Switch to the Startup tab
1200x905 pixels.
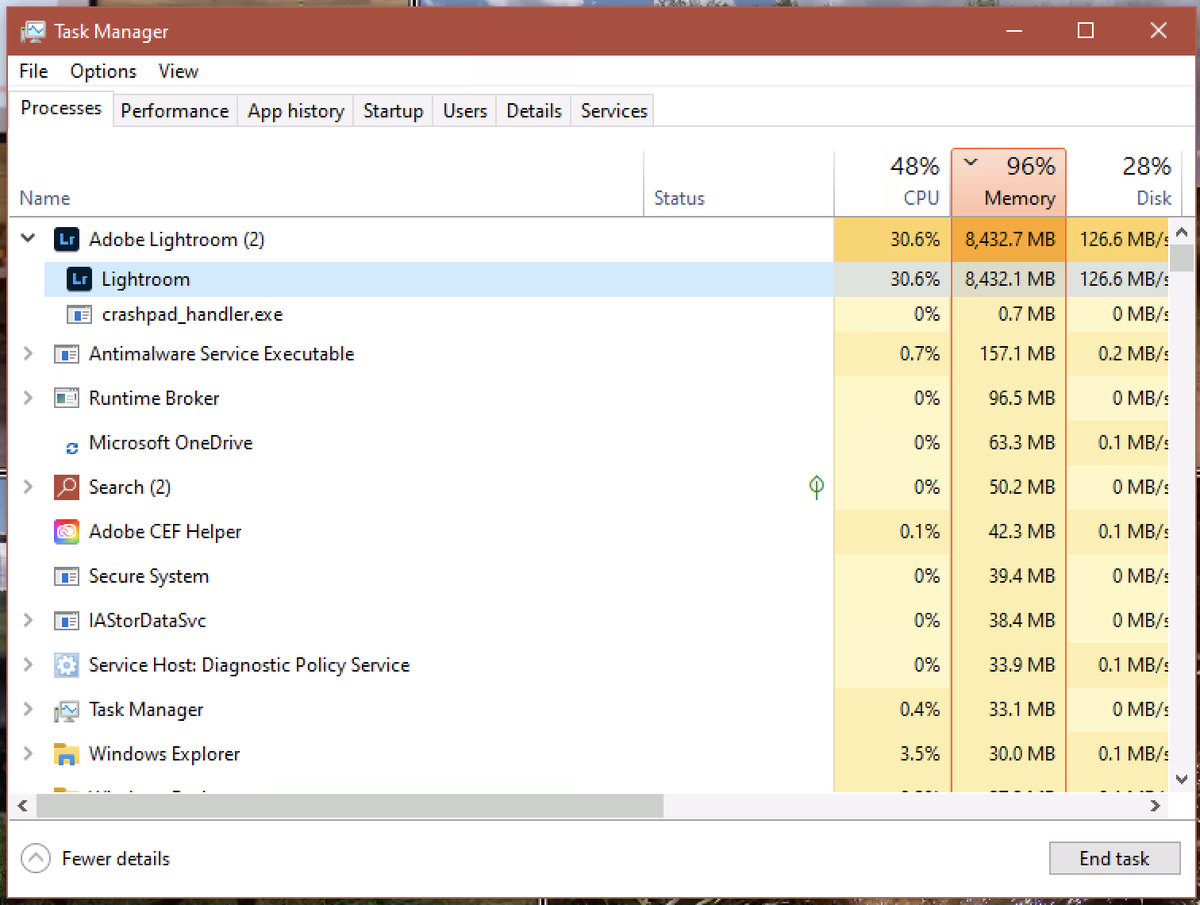click(393, 111)
